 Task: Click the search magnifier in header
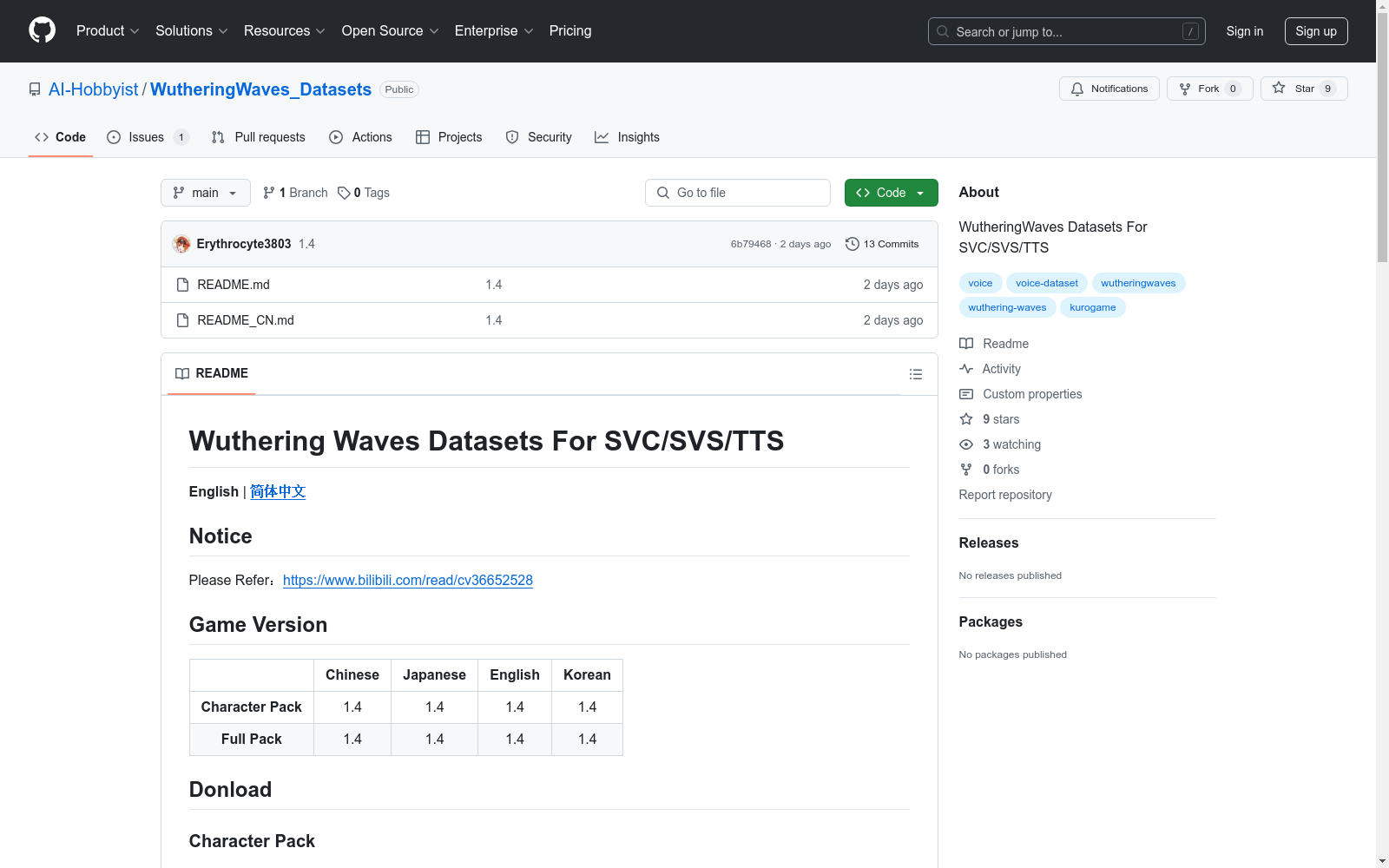coord(943,31)
